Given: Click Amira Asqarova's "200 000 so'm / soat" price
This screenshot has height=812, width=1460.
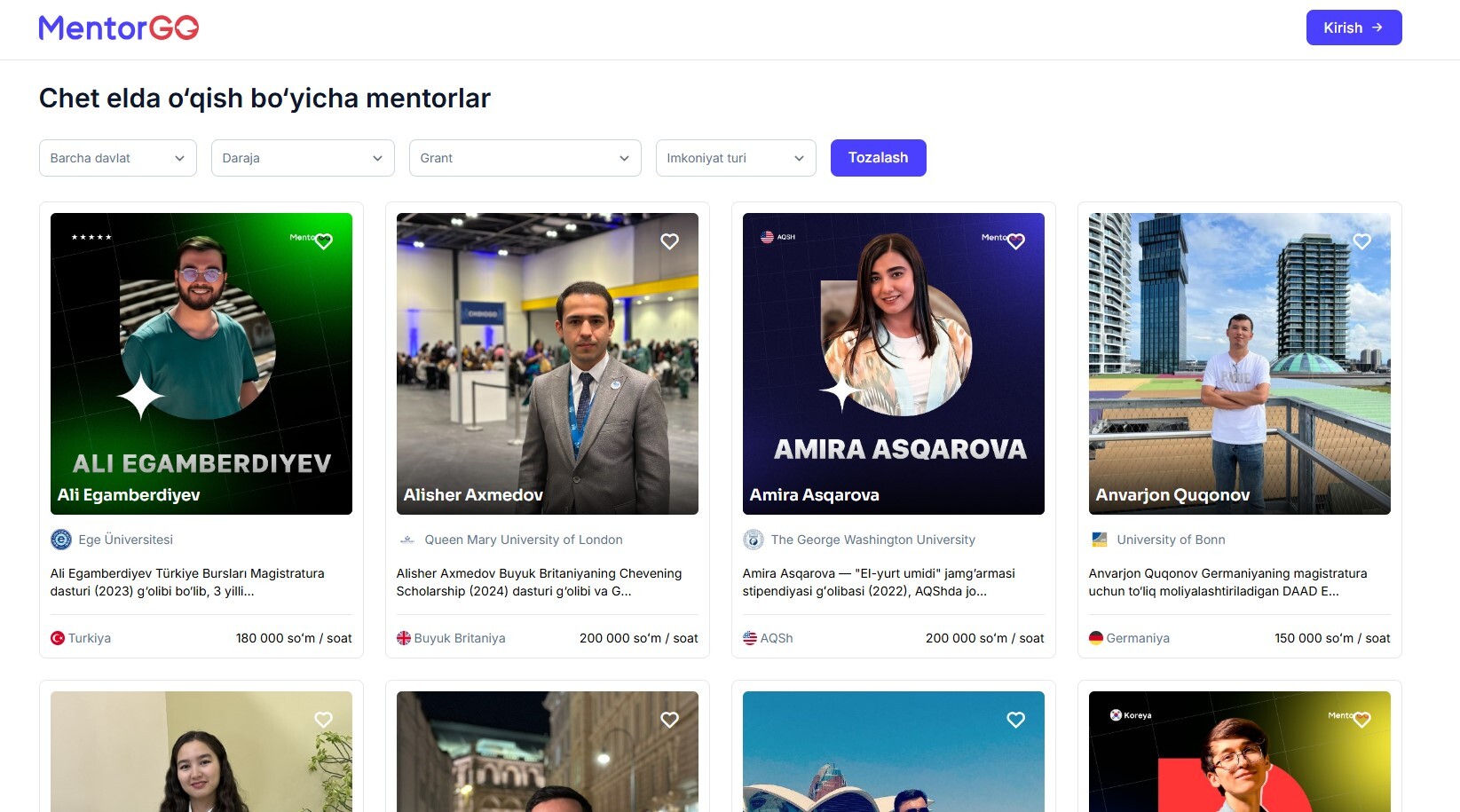Looking at the screenshot, I should (985, 638).
